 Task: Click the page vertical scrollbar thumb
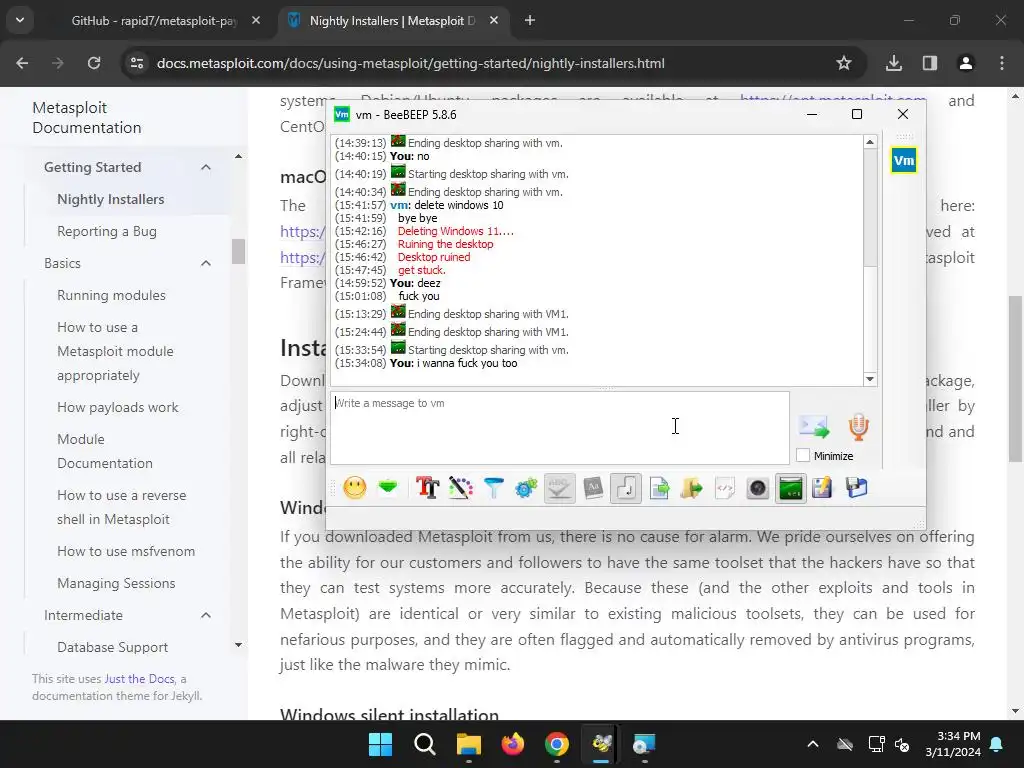(1015, 379)
